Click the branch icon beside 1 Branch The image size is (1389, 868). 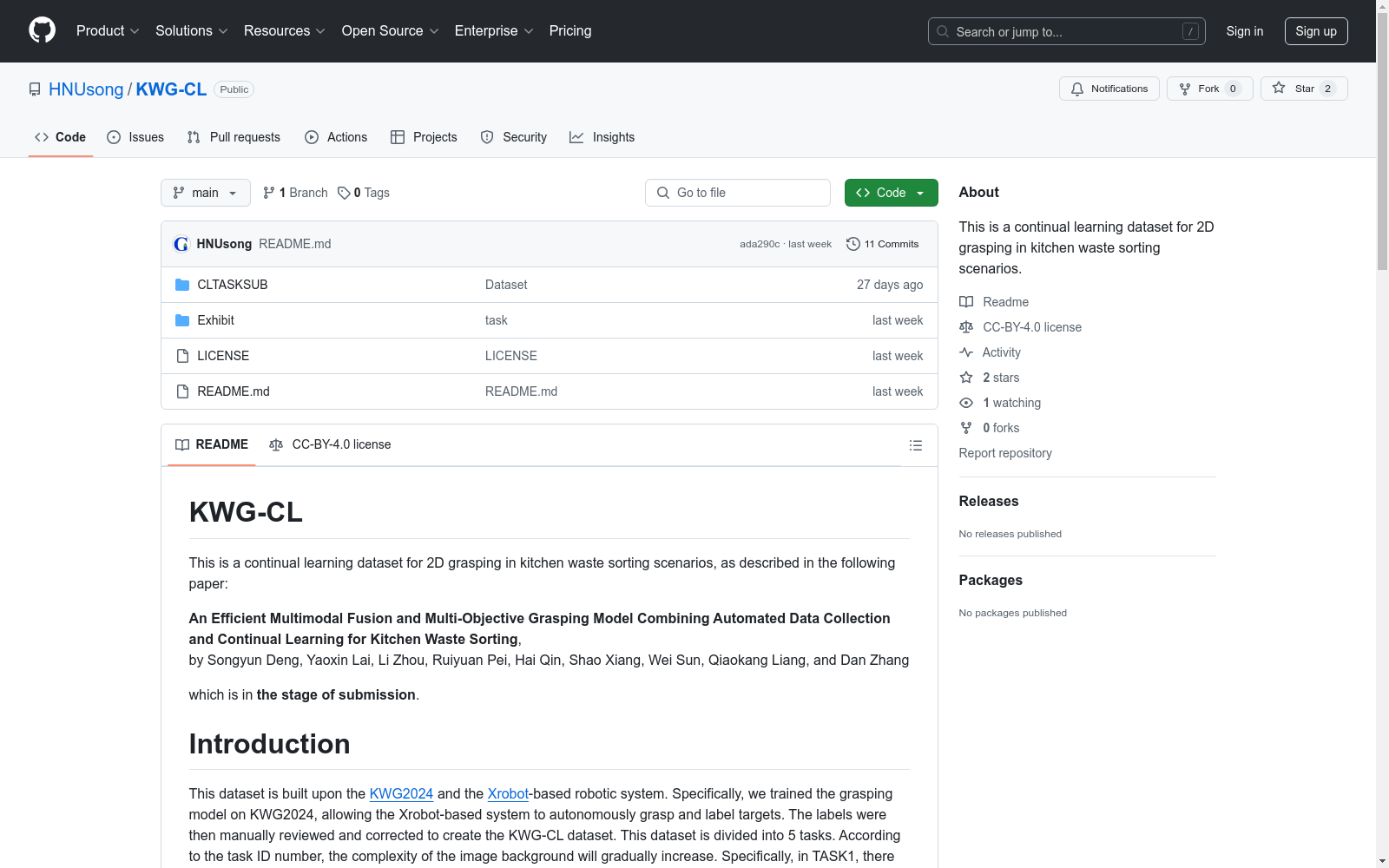coord(269,193)
